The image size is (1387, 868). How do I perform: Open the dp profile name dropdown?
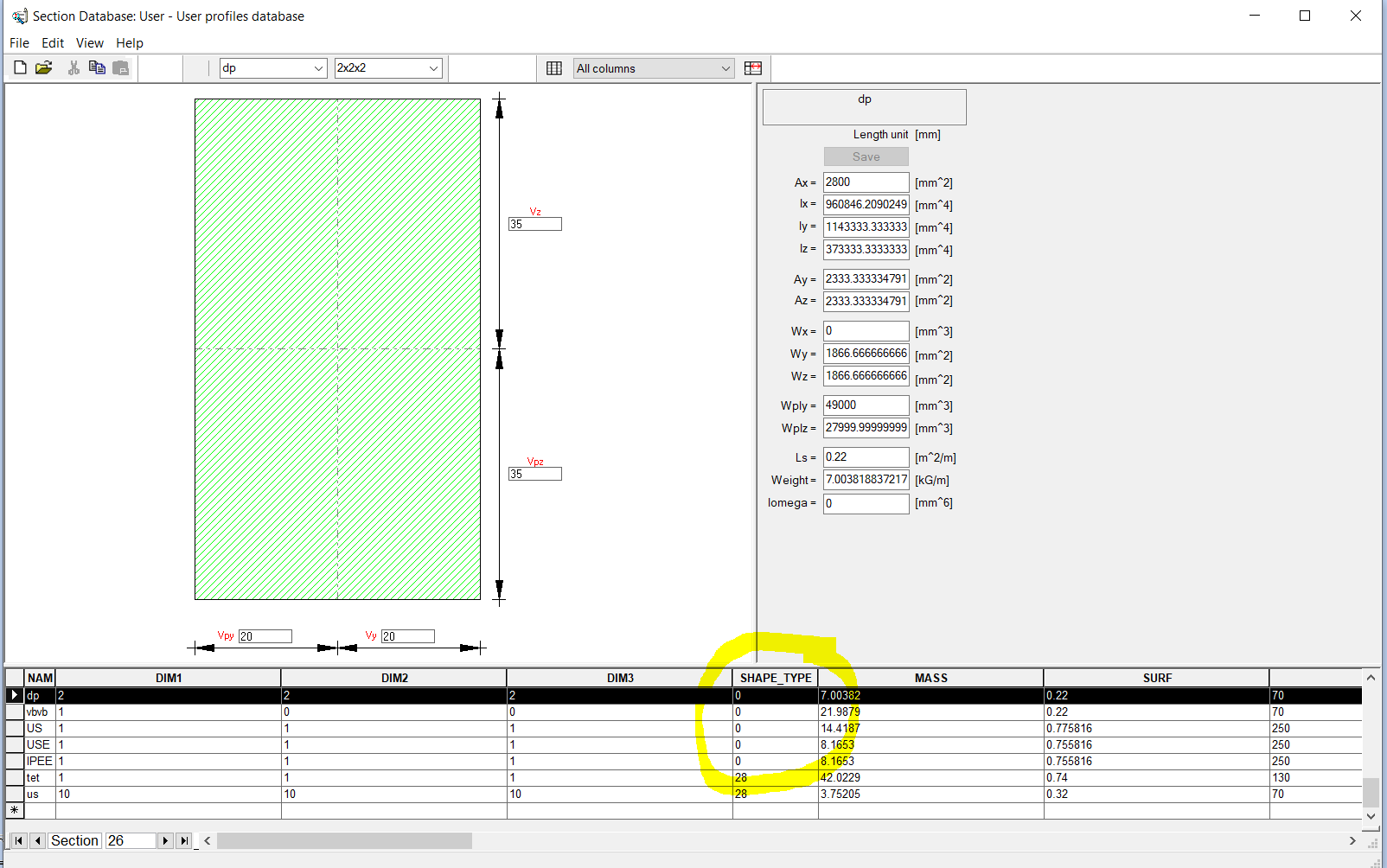[x=318, y=67]
